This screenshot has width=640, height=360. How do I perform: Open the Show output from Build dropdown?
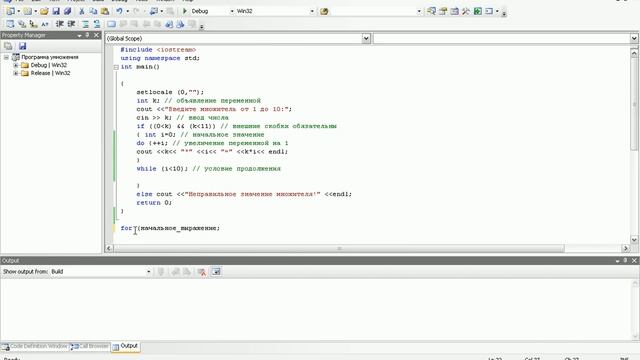(149, 272)
